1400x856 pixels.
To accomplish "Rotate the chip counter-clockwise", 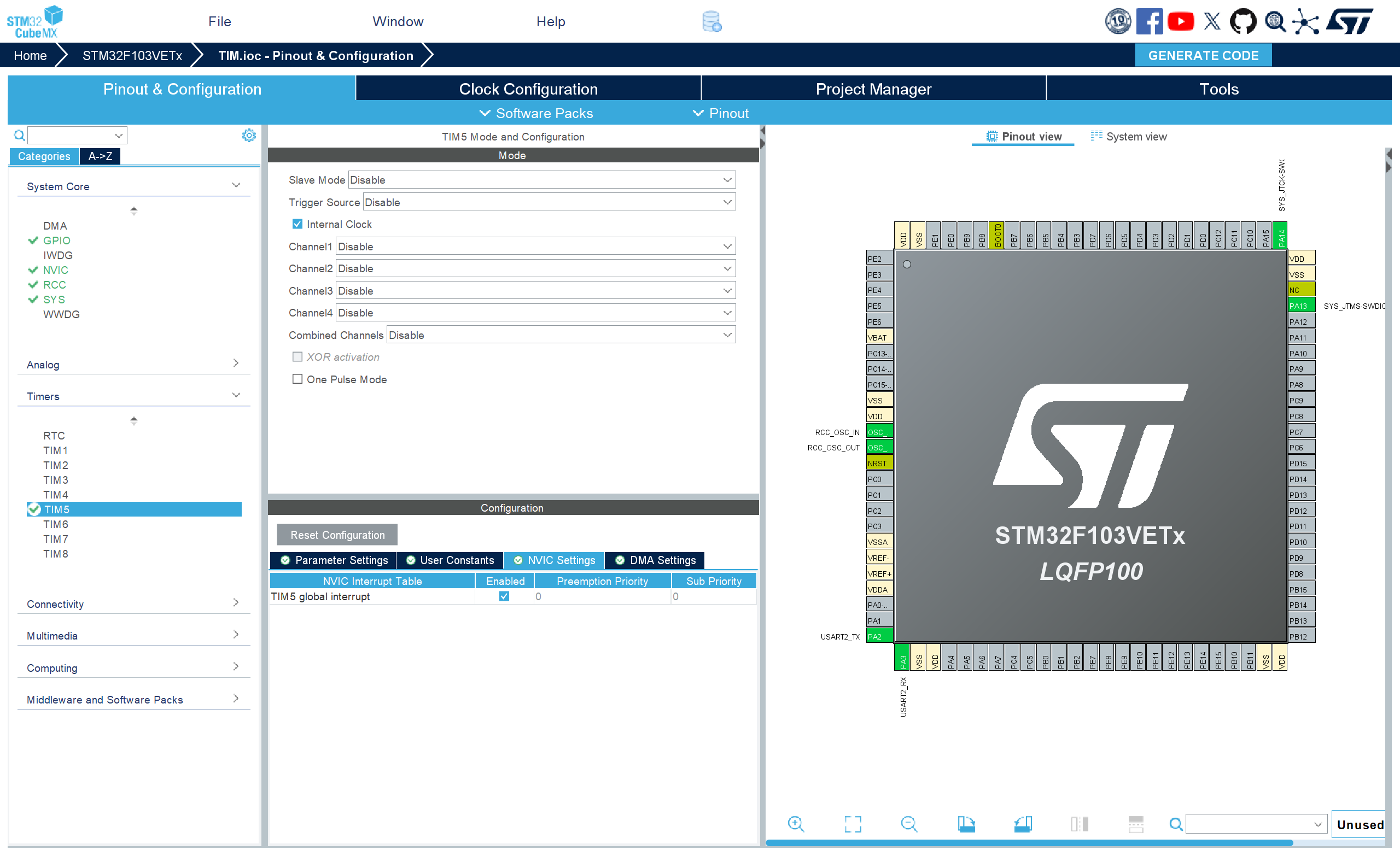I will (x=1023, y=824).
